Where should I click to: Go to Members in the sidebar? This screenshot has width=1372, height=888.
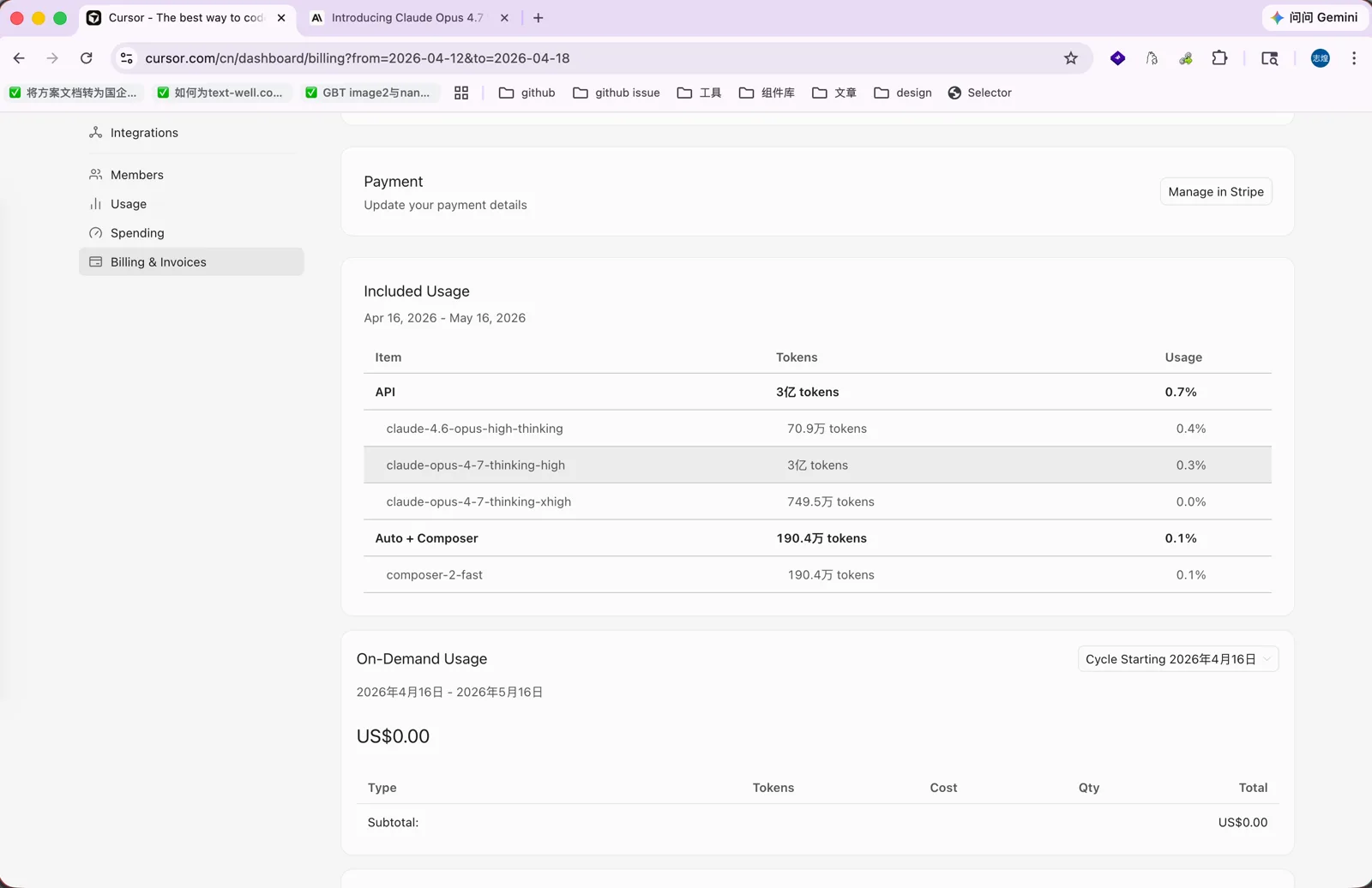click(x=191, y=175)
